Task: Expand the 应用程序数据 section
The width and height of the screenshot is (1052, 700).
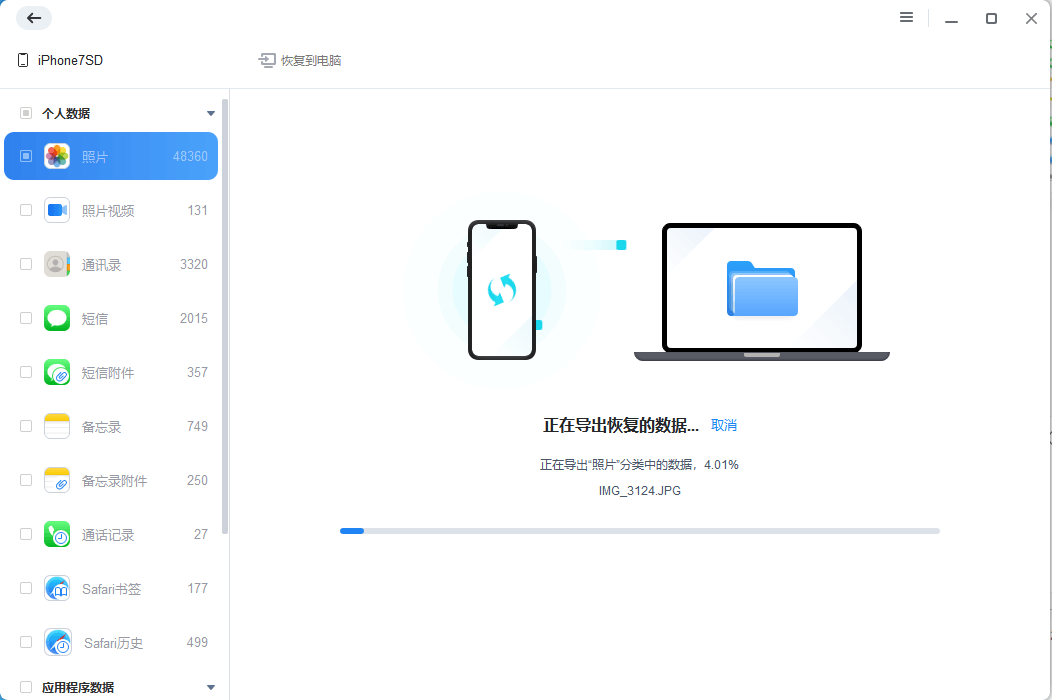Action: click(x=210, y=687)
